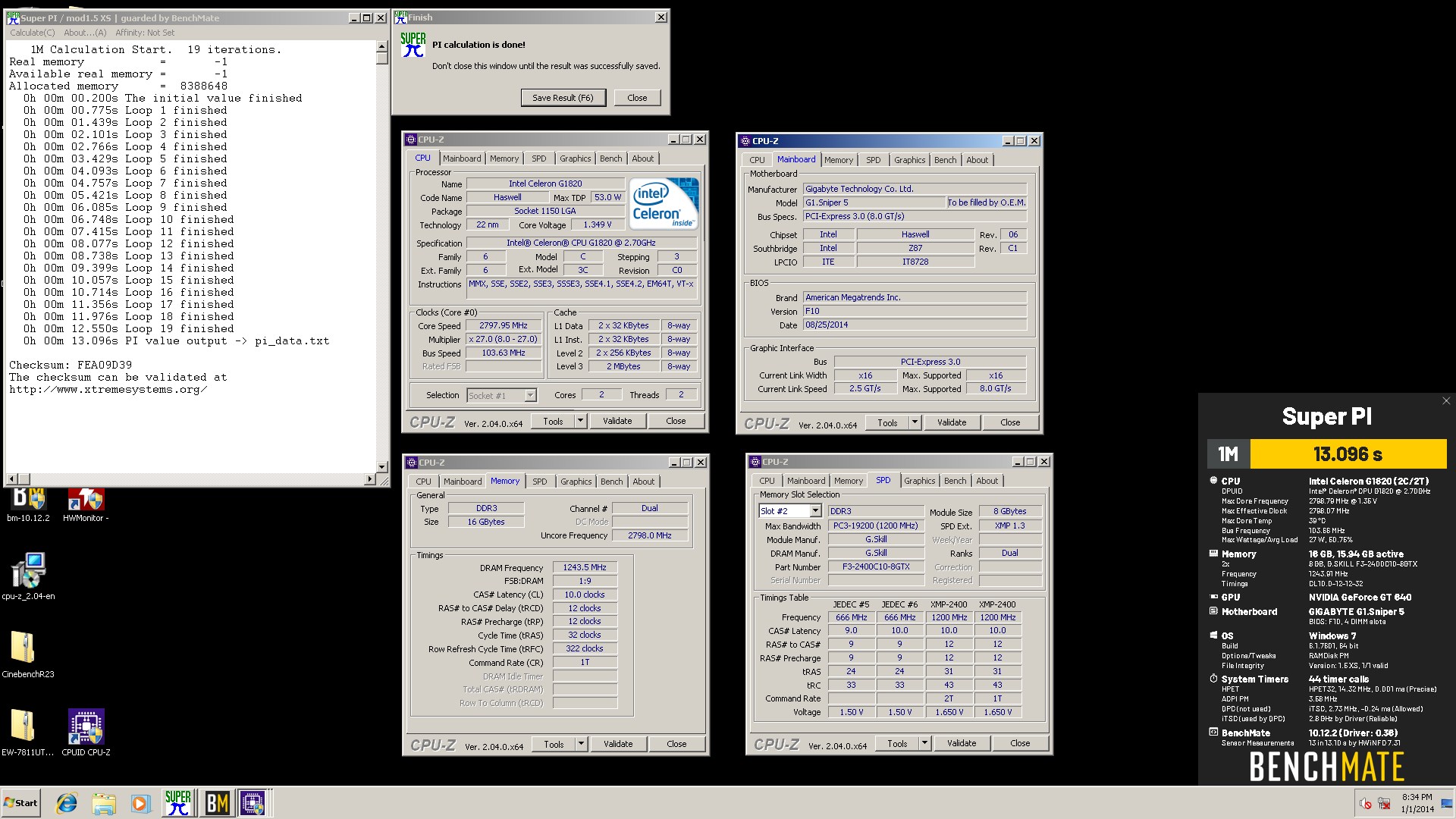Image resolution: width=1456 pixels, height=819 pixels.
Task: Click the DRAM Frequency value field
Action: [x=585, y=567]
